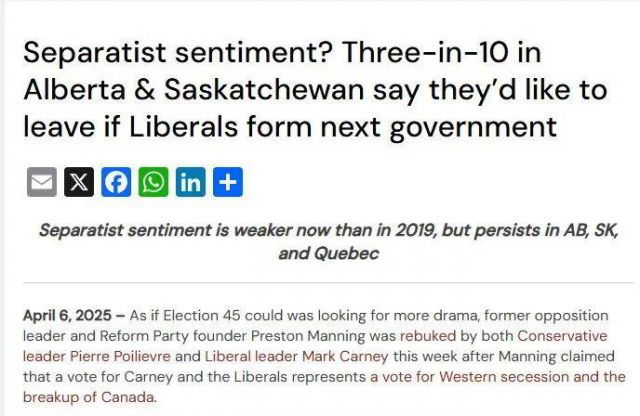Select the horizontal divider below the subtitle

pos(329,282)
